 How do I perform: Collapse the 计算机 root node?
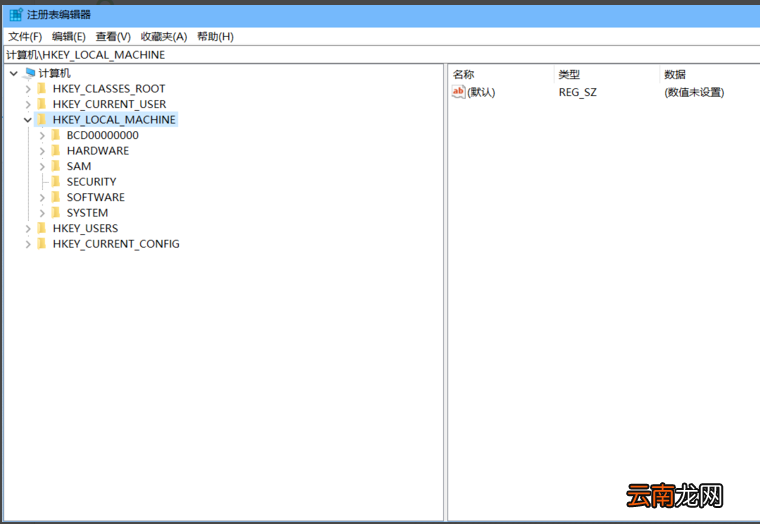coord(14,74)
